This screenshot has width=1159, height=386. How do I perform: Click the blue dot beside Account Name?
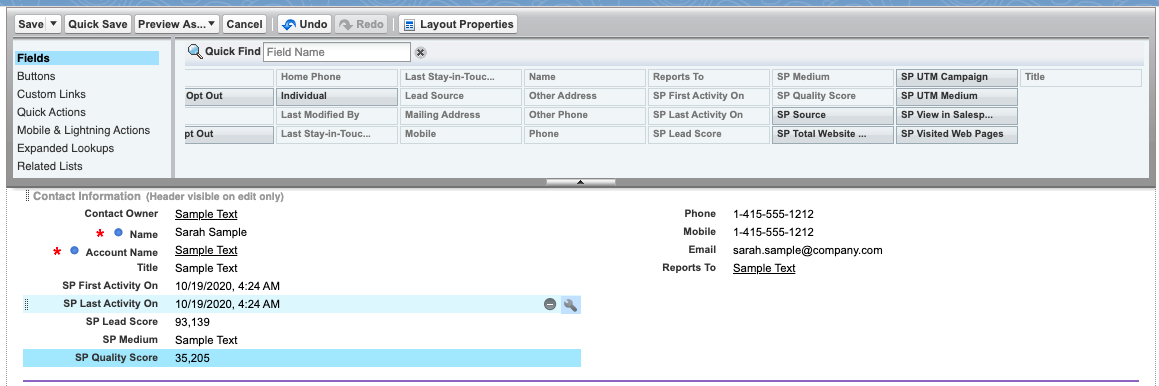tap(75, 251)
